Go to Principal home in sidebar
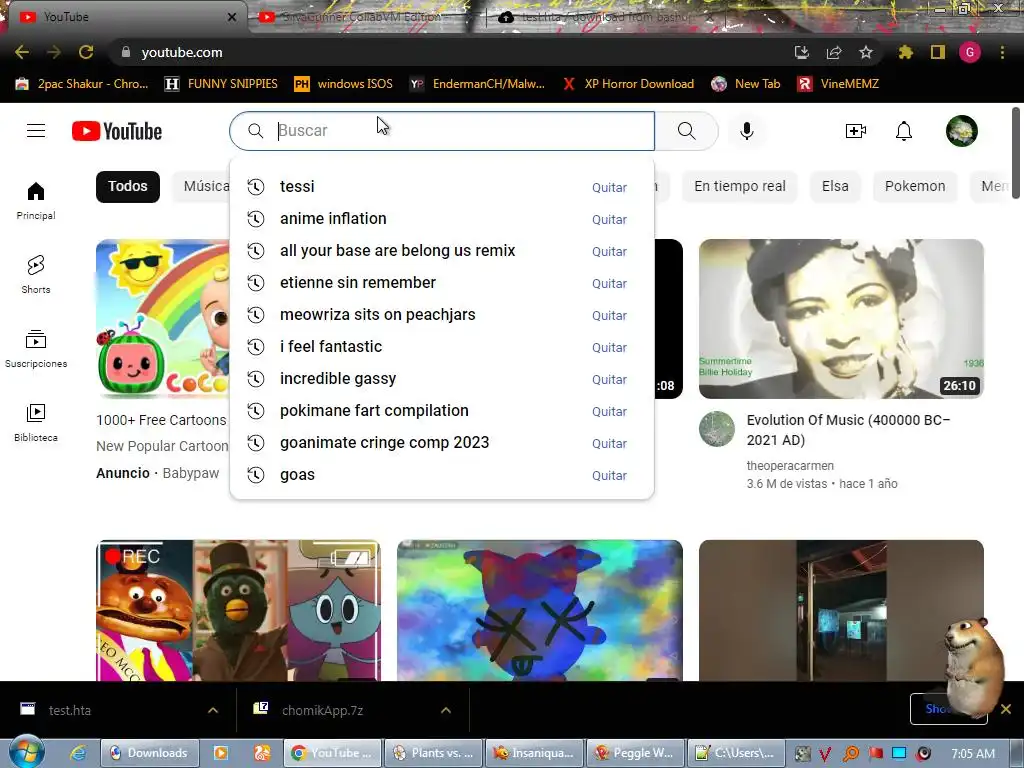 tap(36, 200)
